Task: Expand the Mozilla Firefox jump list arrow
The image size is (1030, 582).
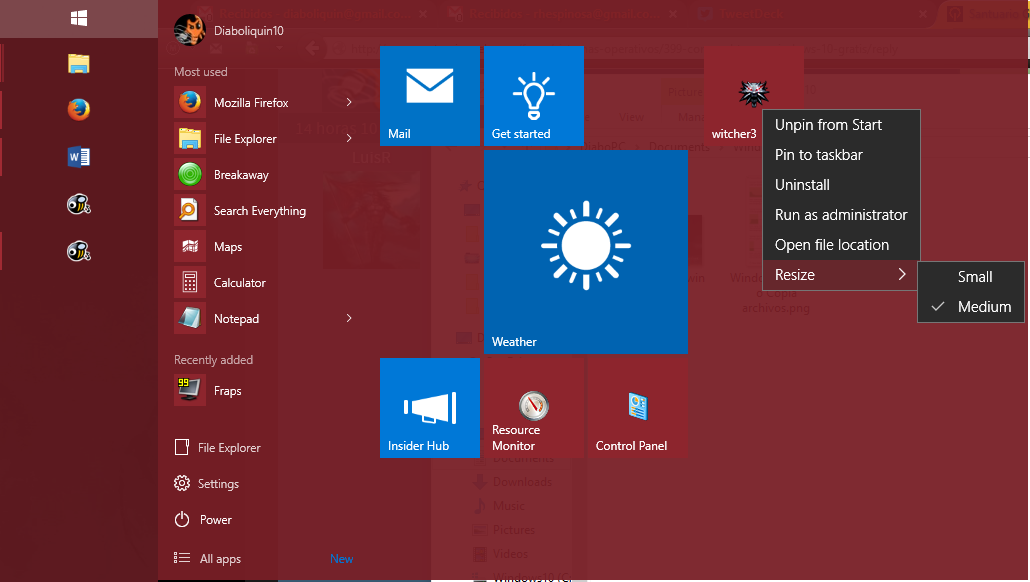Action: coord(349,103)
